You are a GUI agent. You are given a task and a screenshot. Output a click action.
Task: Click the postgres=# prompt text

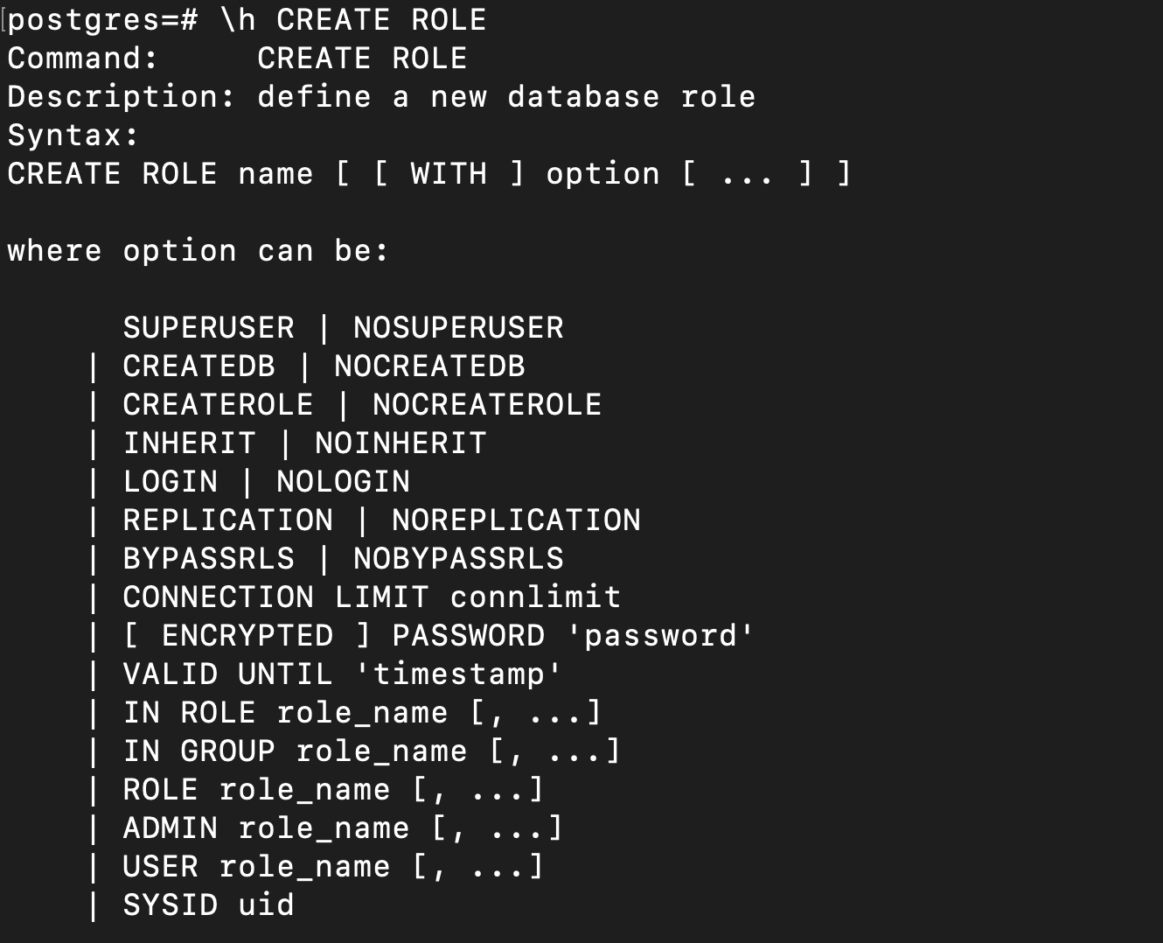(103, 21)
